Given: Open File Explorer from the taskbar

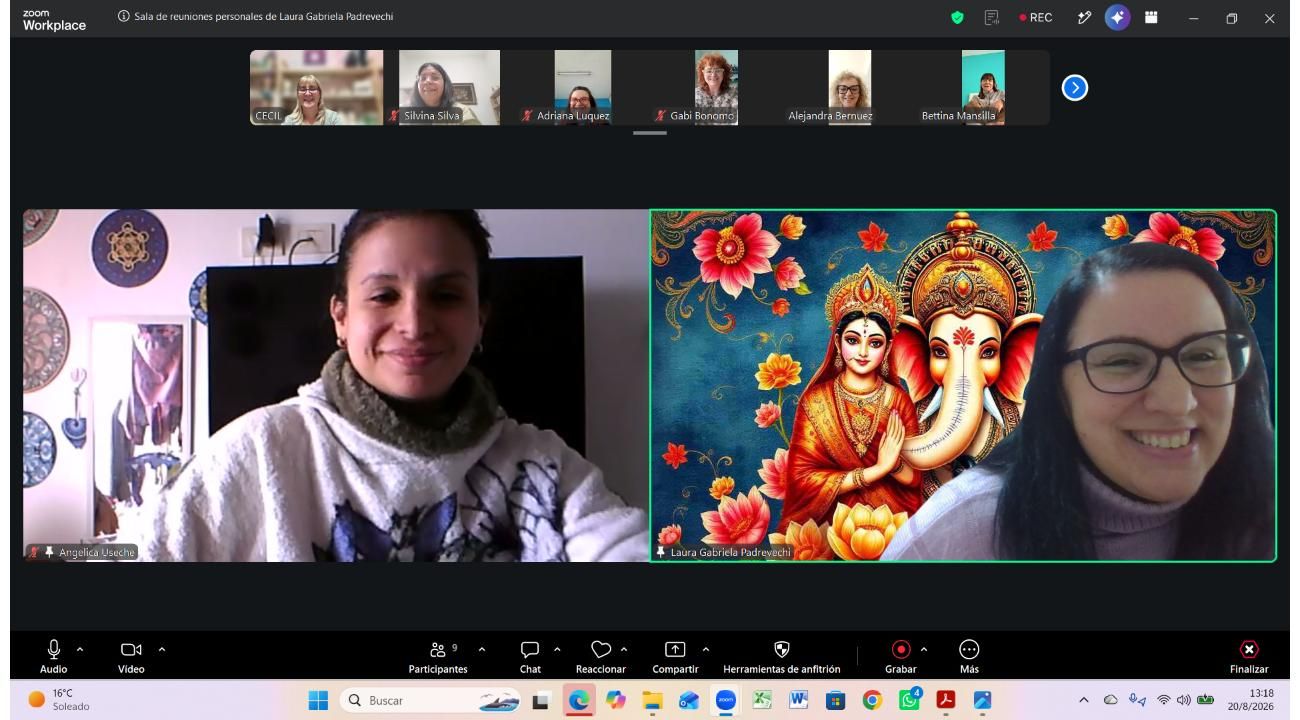Looking at the screenshot, I should [x=652, y=700].
